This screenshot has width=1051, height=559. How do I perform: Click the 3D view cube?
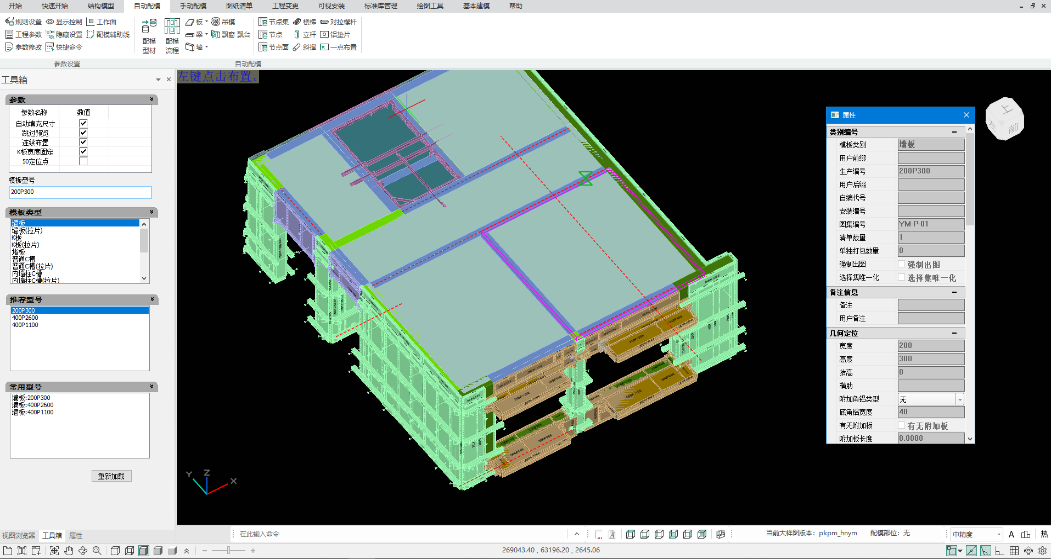pos(1005,117)
